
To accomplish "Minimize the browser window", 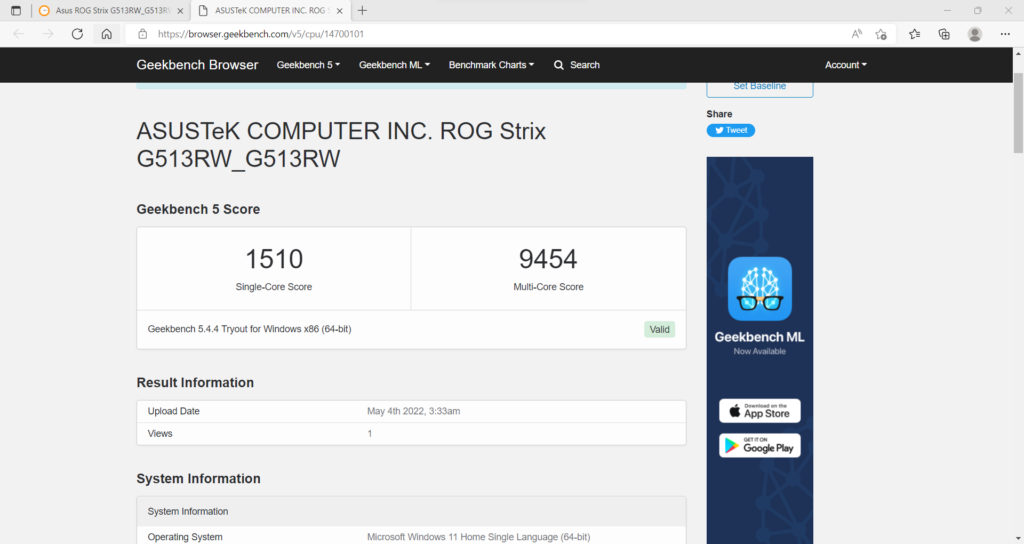I will [x=947, y=10].
